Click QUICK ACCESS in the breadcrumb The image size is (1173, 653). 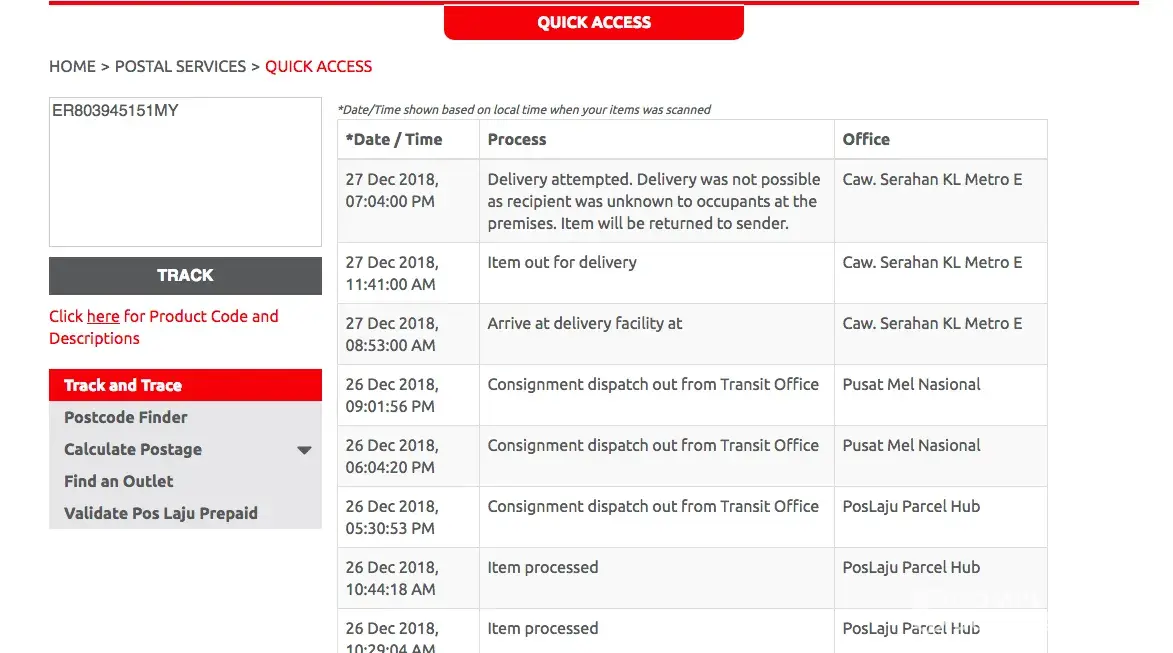(318, 66)
